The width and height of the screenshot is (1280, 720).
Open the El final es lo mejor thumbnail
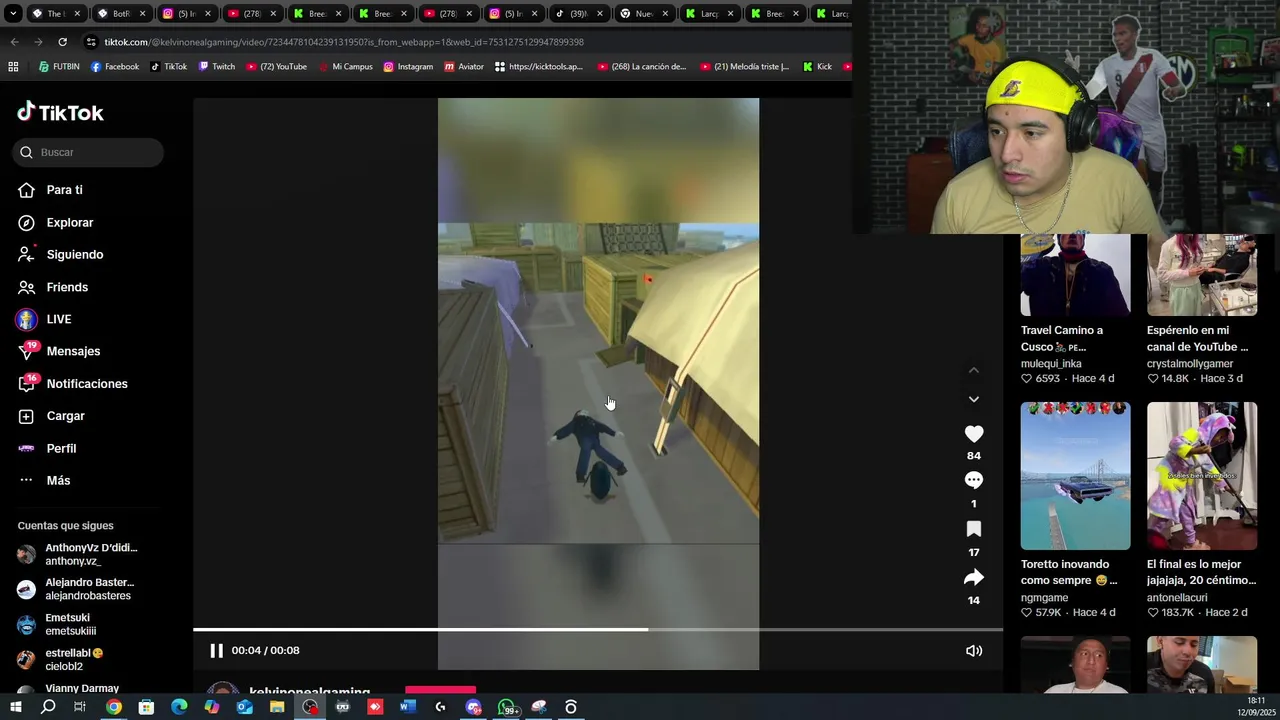click(x=1202, y=476)
